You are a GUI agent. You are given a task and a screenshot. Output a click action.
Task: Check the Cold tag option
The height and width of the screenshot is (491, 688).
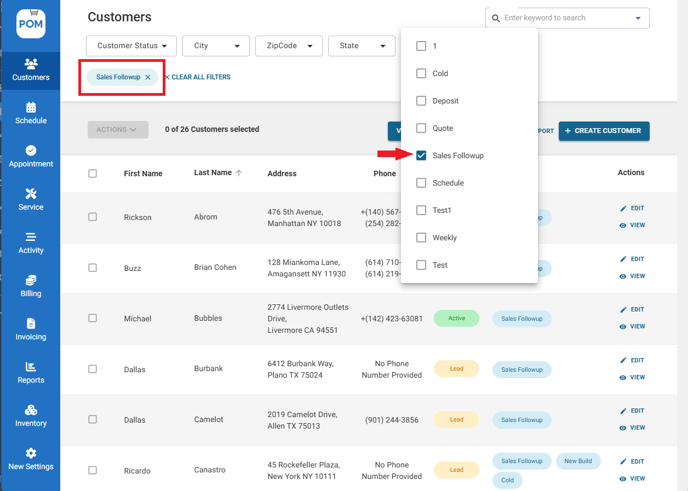point(421,73)
